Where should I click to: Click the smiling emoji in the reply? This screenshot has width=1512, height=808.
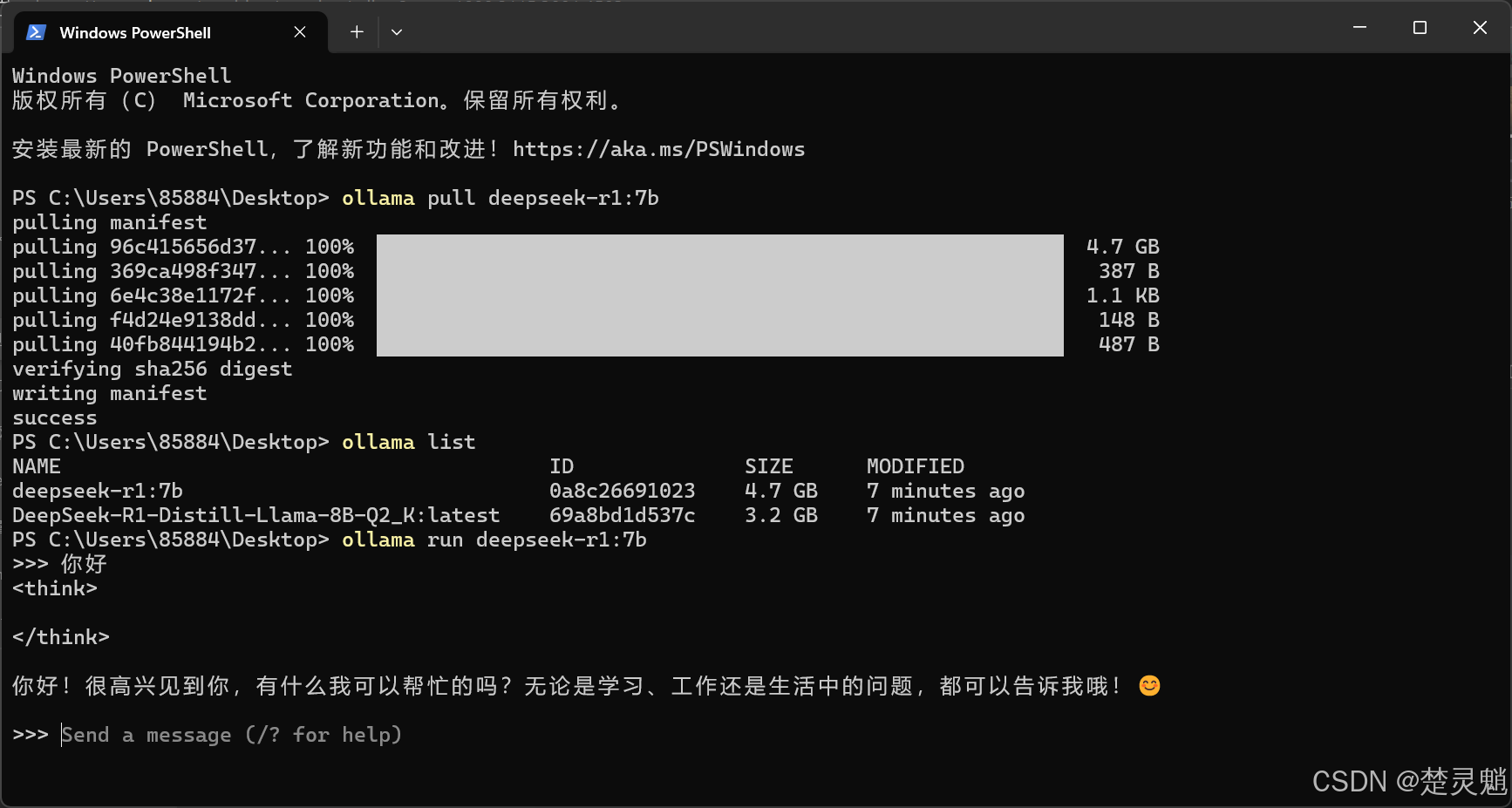point(1150,686)
